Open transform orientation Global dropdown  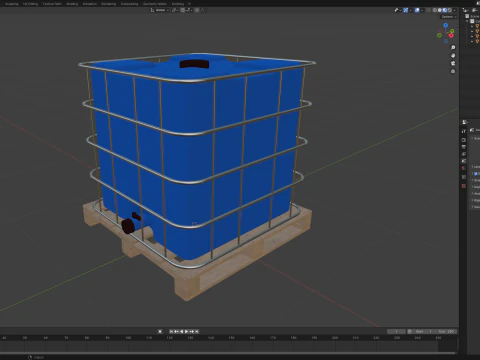click(x=160, y=10)
